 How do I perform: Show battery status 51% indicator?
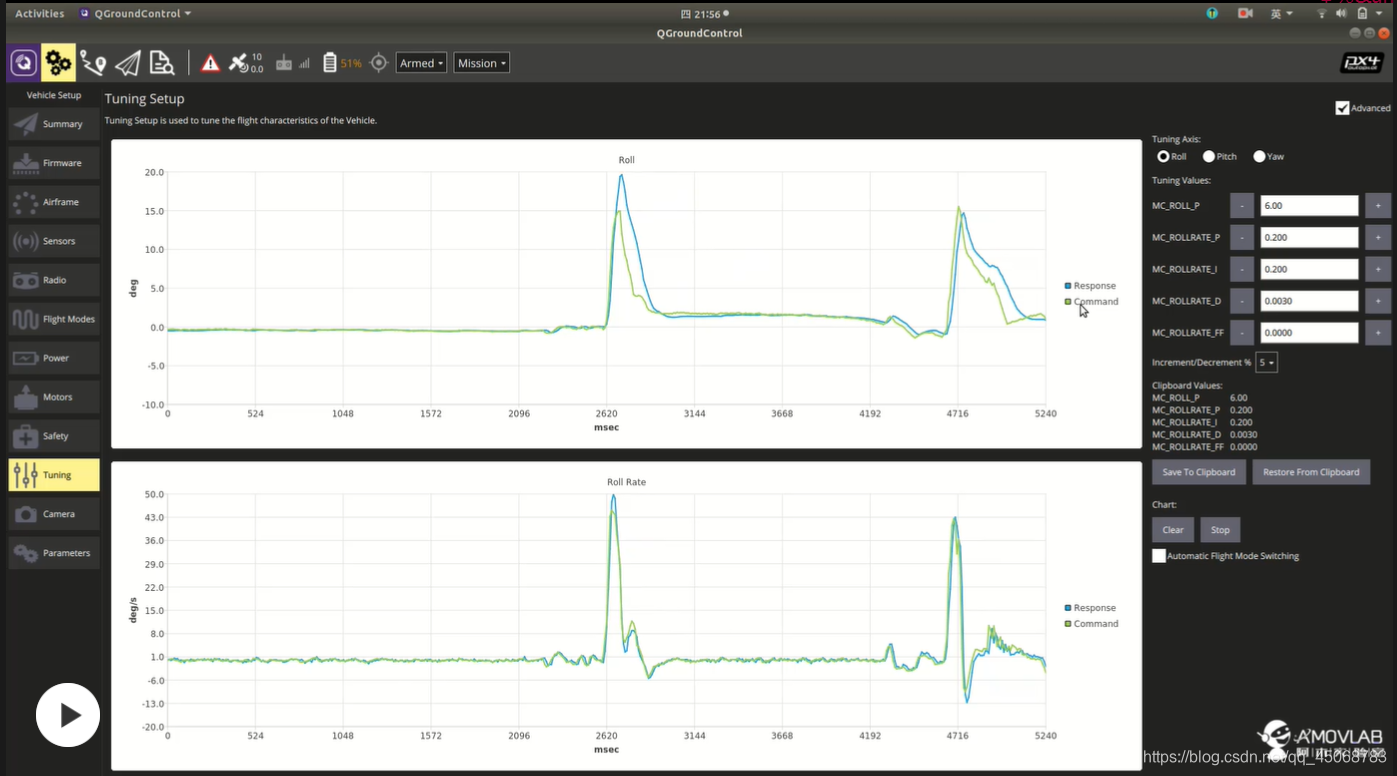[x=342, y=63]
